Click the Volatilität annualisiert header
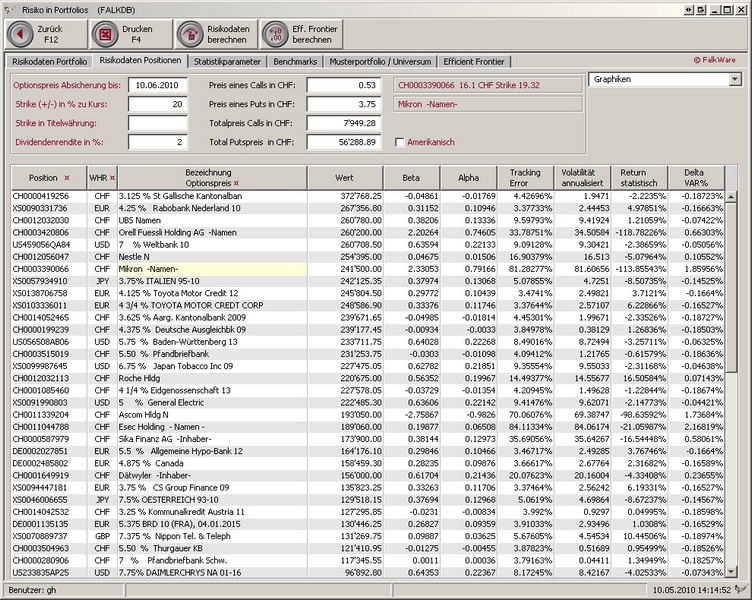The image size is (752, 600). pyautogui.click(x=582, y=178)
